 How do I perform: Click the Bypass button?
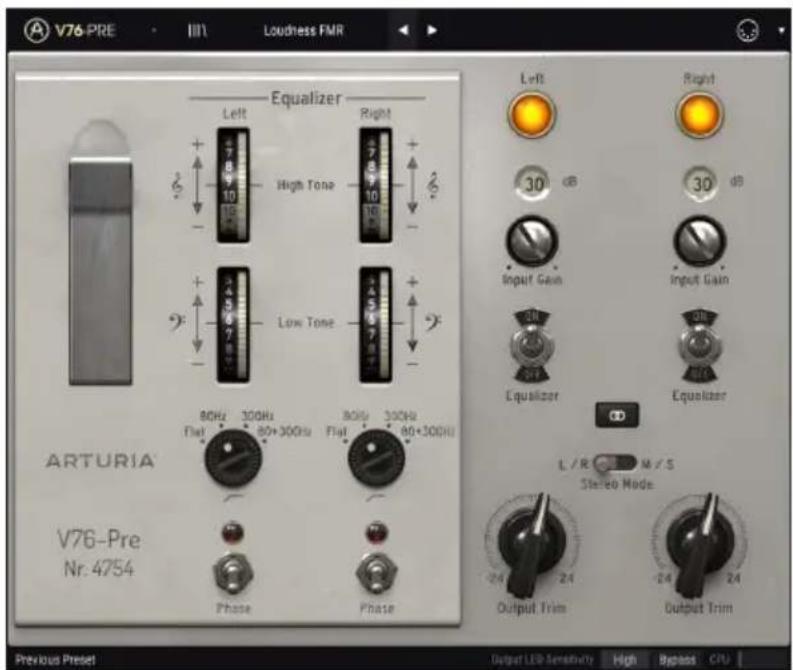click(678, 660)
